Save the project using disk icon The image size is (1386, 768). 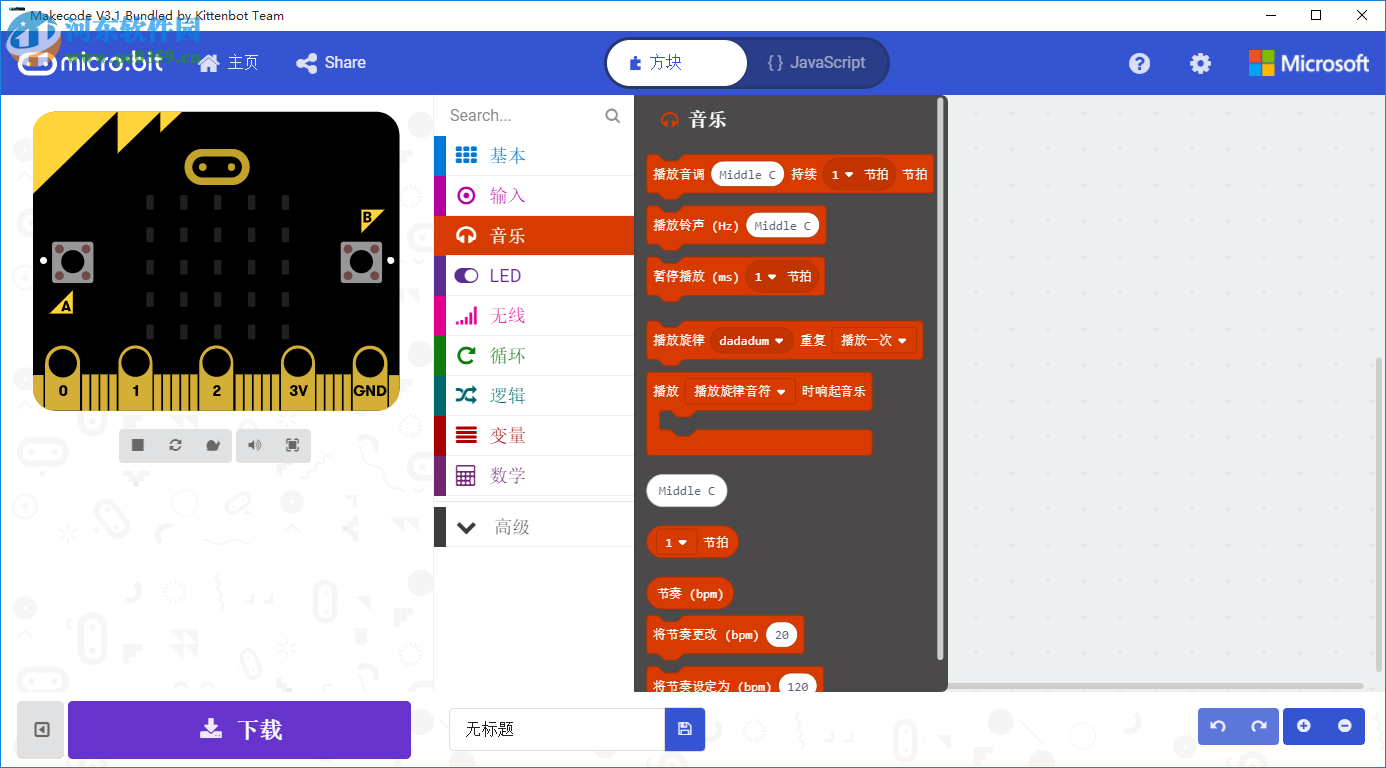pos(684,730)
